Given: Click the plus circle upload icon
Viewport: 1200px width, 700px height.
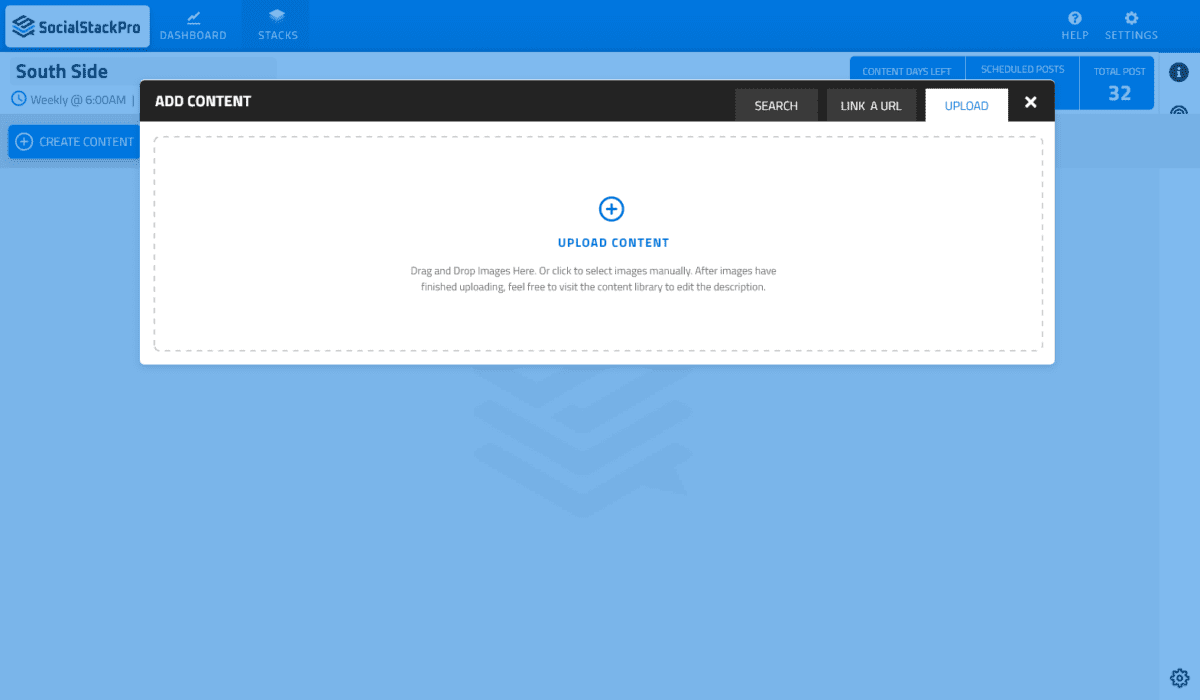Looking at the screenshot, I should pos(611,209).
